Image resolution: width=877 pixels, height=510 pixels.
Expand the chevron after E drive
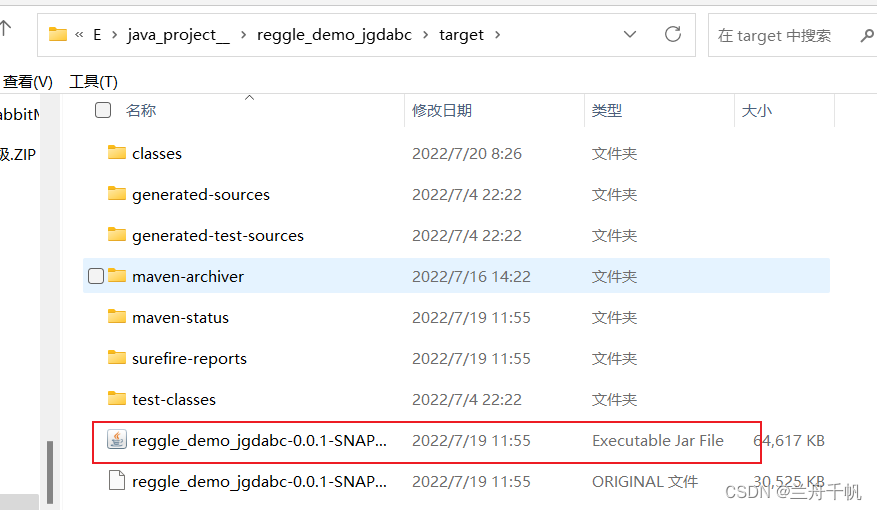tap(115, 35)
